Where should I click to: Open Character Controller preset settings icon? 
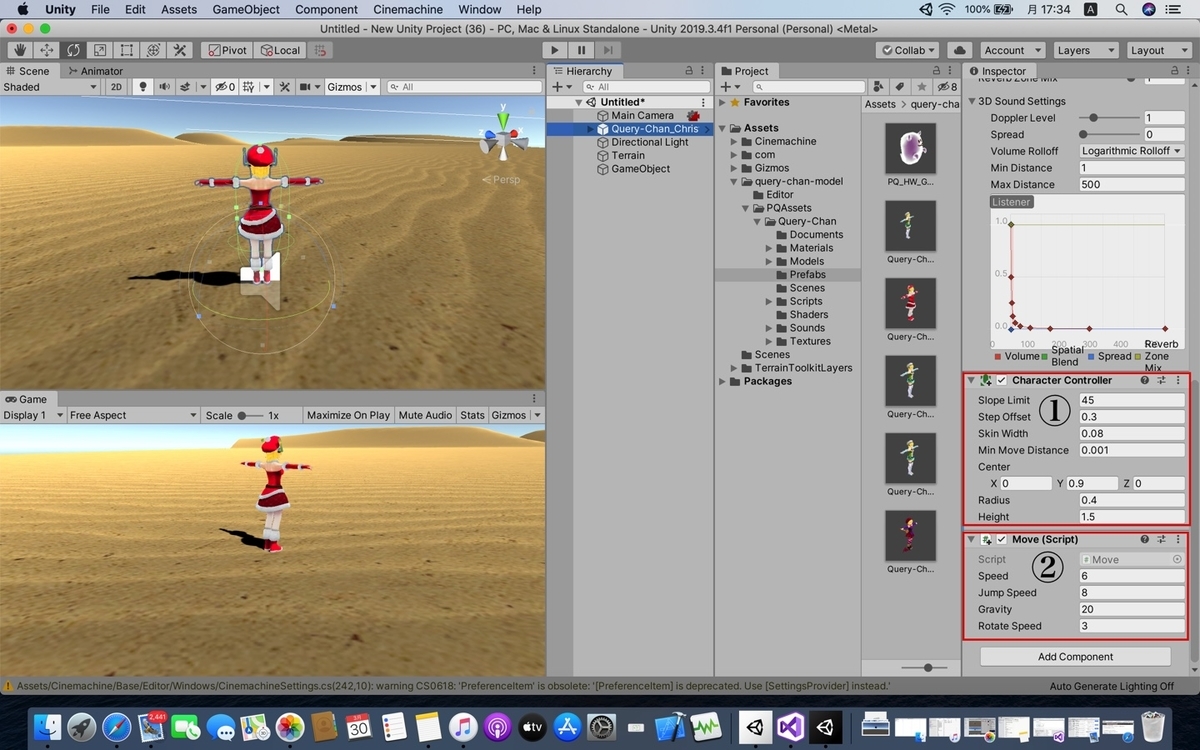(x=1161, y=380)
